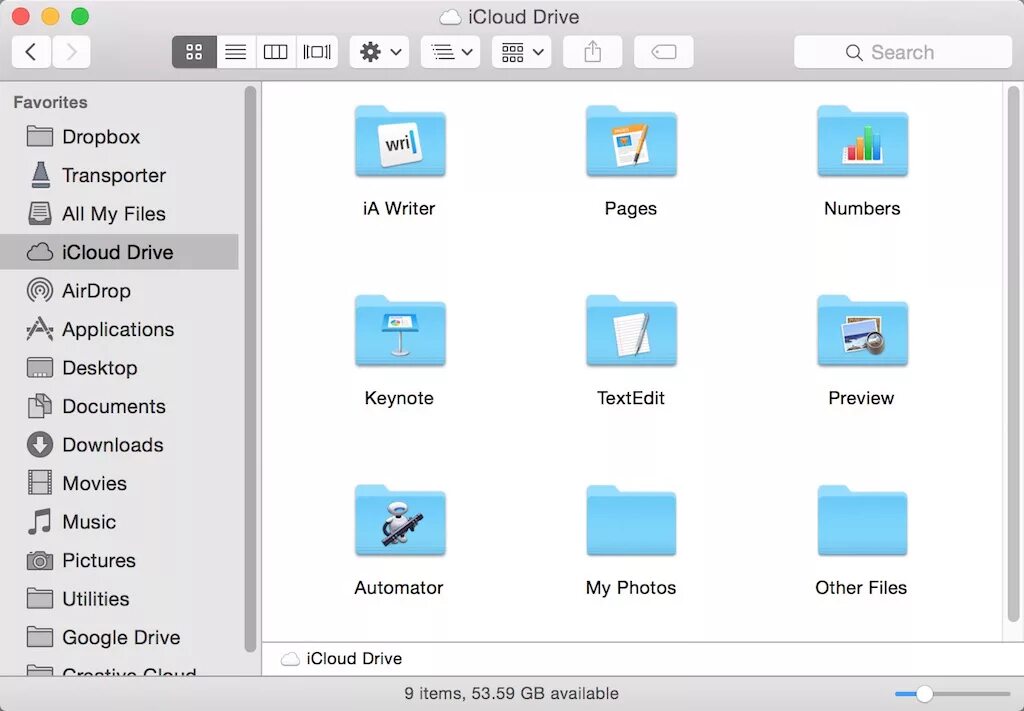Open Google Drive in the sidebar
This screenshot has height=711, width=1024.
tap(120, 637)
